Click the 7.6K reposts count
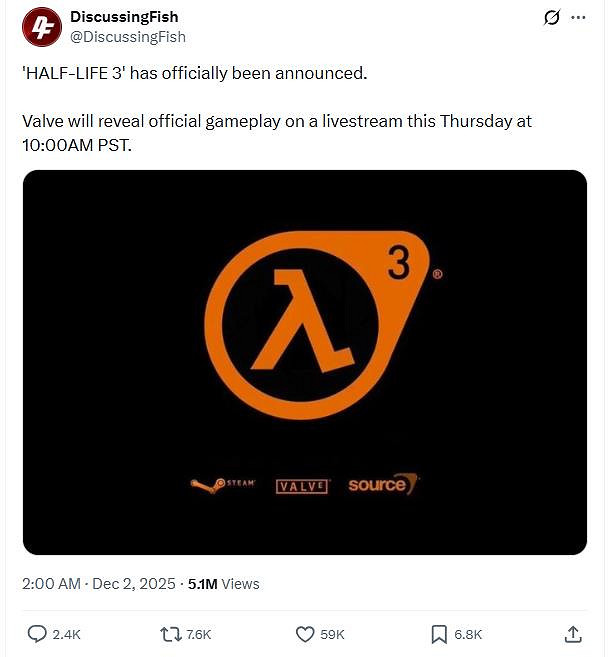Image resolution: width=616 pixels, height=657 pixels. click(x=199, y=634)
